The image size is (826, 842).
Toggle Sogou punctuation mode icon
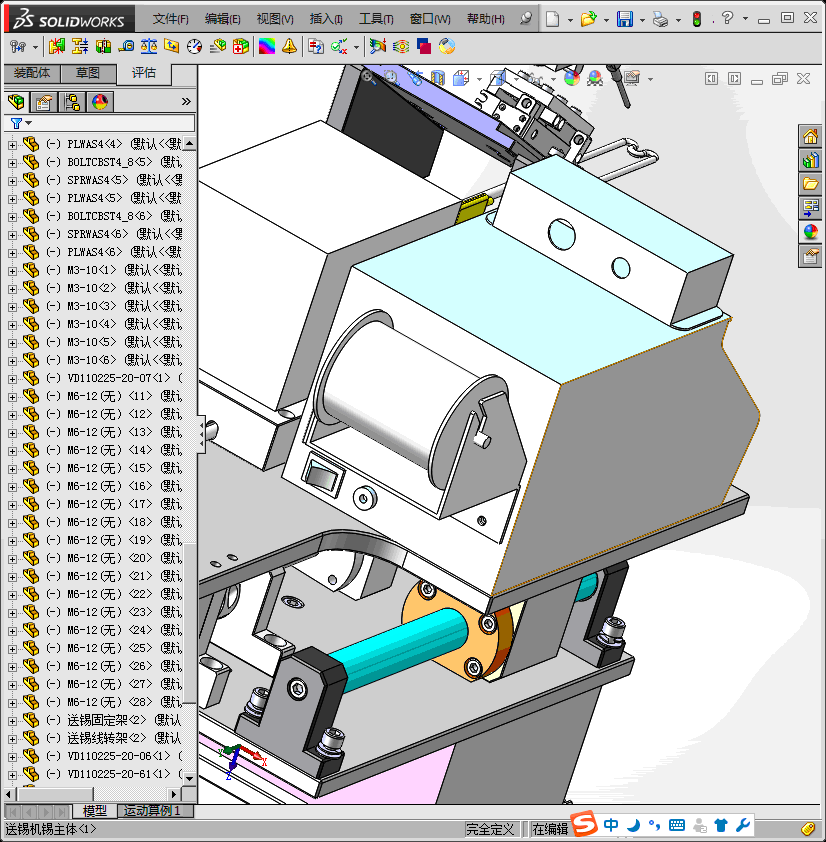tap(654, 825)
